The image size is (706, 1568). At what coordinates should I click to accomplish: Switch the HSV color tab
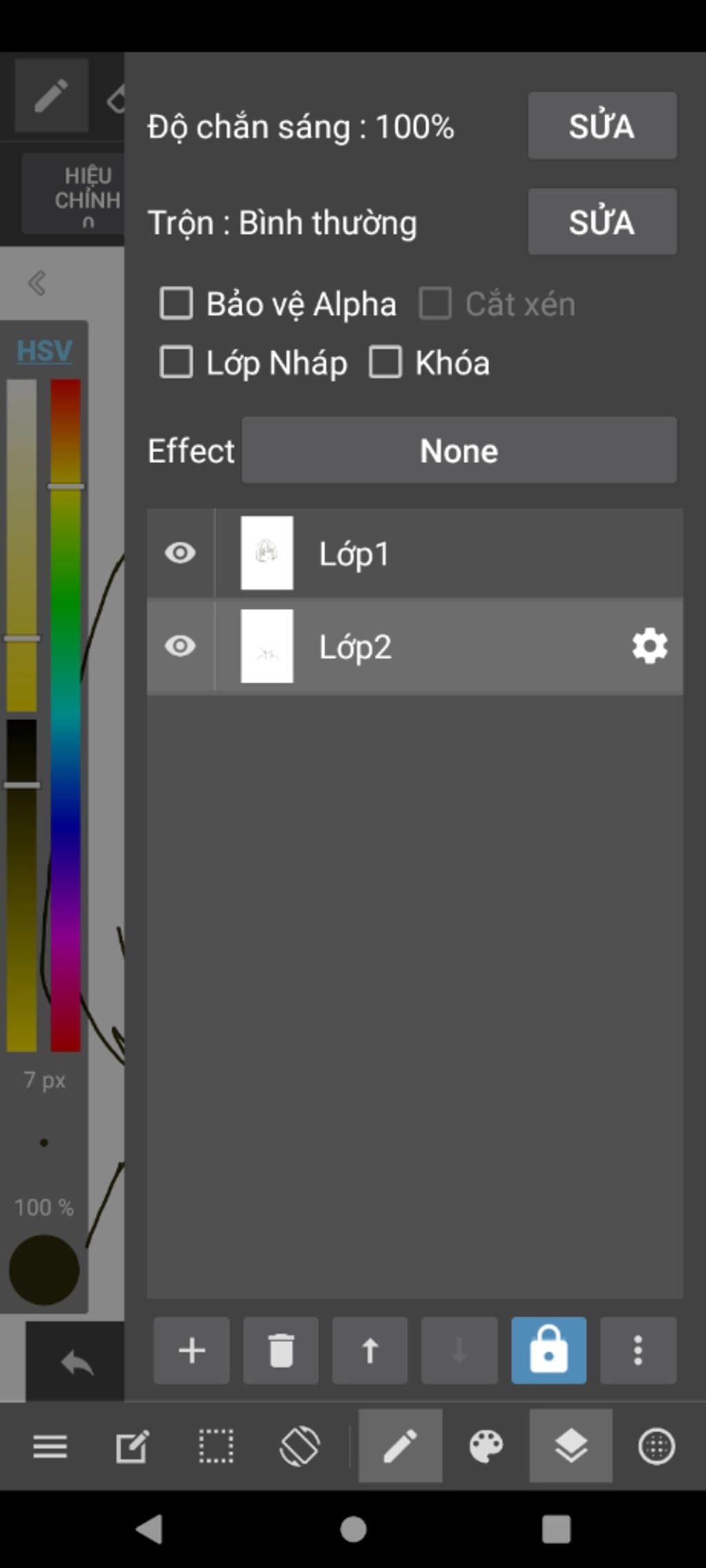[44, 351]
